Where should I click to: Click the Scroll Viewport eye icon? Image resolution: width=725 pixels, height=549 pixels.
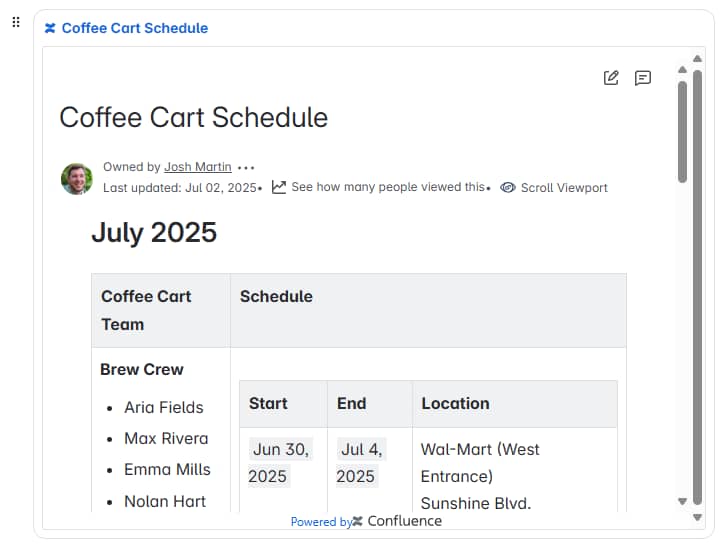(x=508, y=188)
